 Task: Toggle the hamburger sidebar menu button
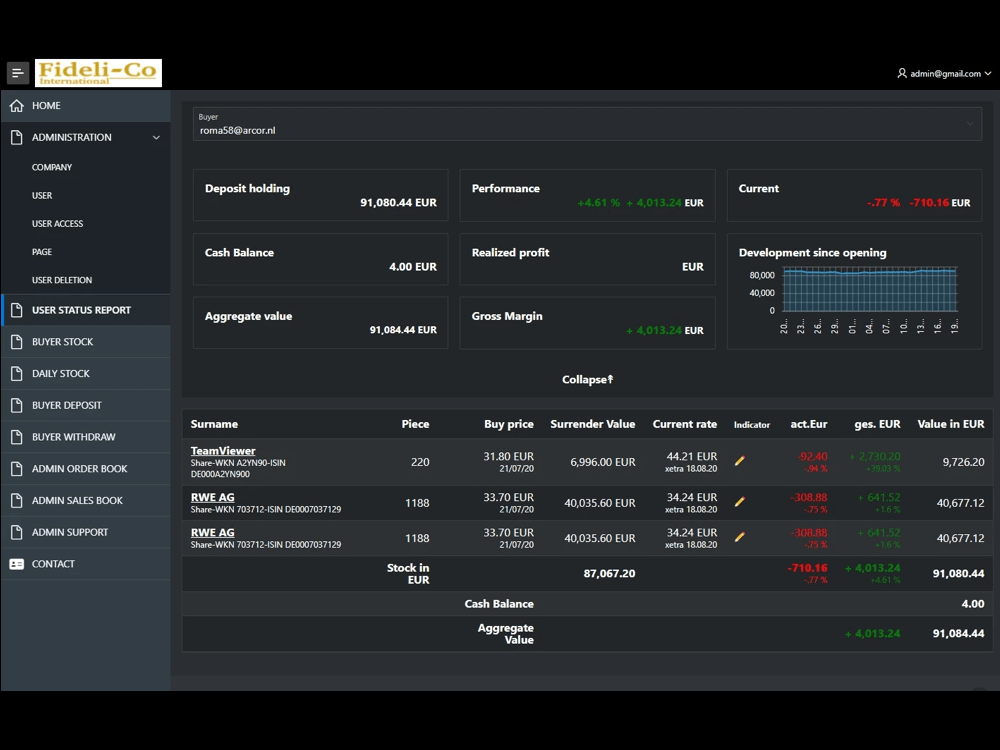(x=18, y=73)
